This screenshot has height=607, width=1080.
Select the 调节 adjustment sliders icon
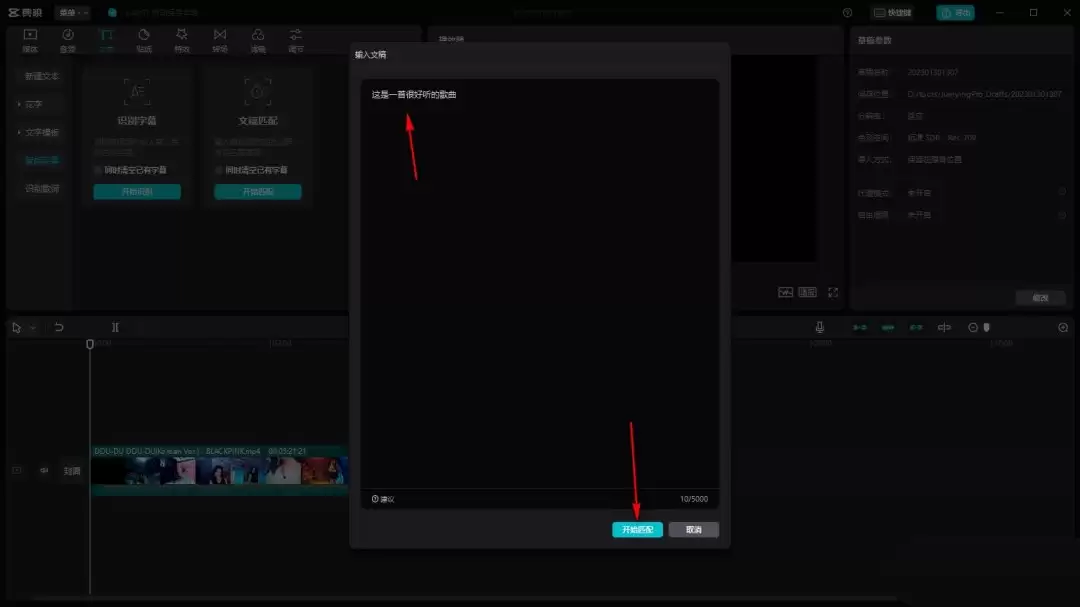pyautogui.click(x=296, y=40)
